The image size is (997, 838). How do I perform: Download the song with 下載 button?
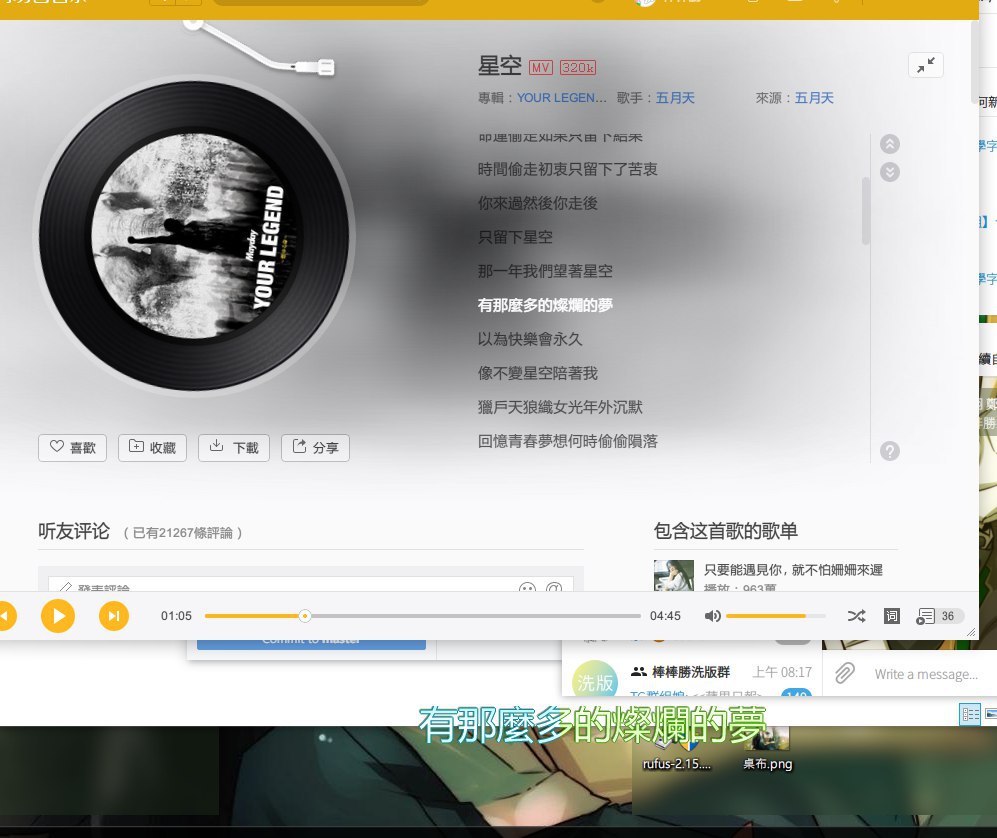(x=234, y=448)
